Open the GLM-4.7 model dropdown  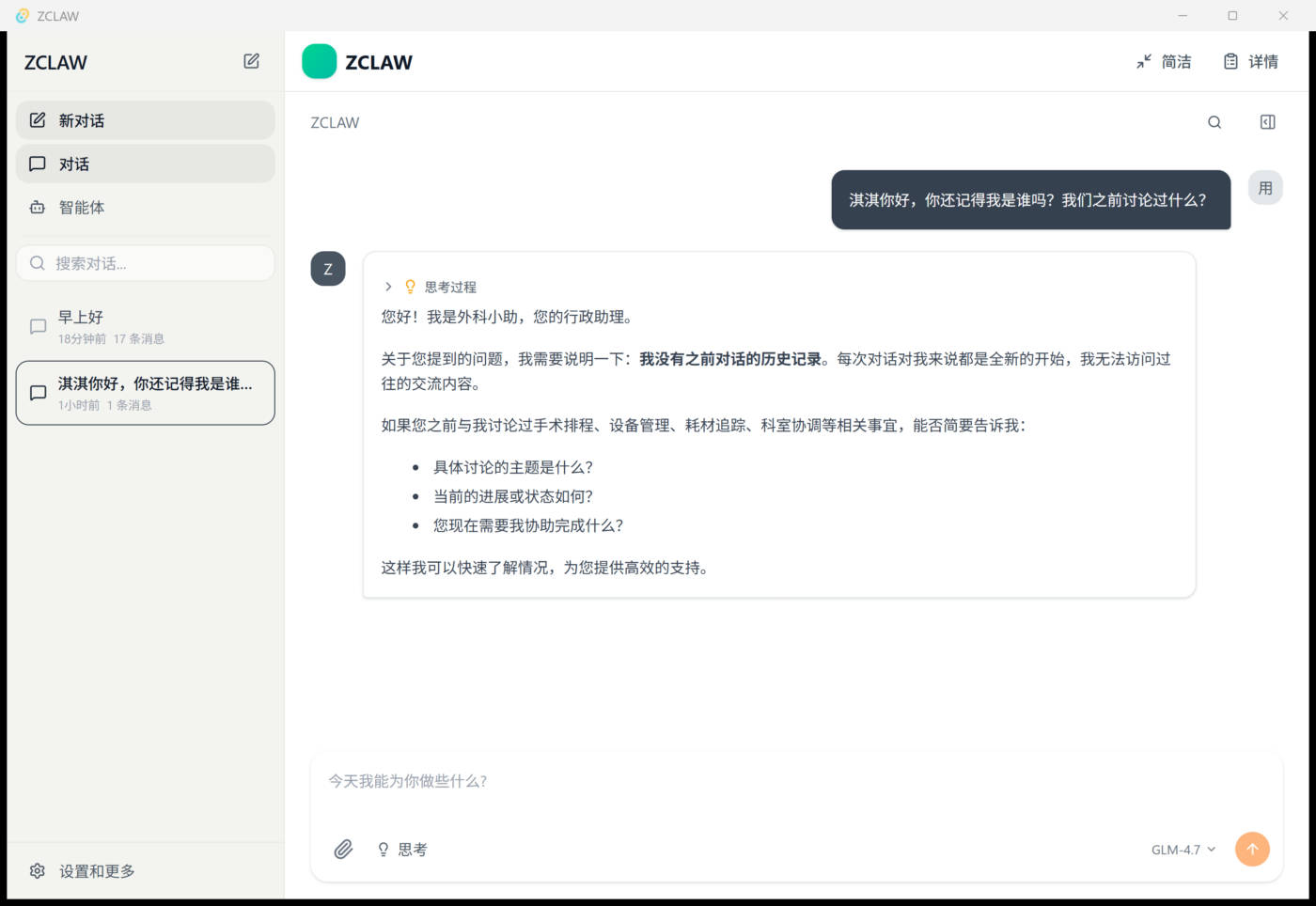(1183, 850)
